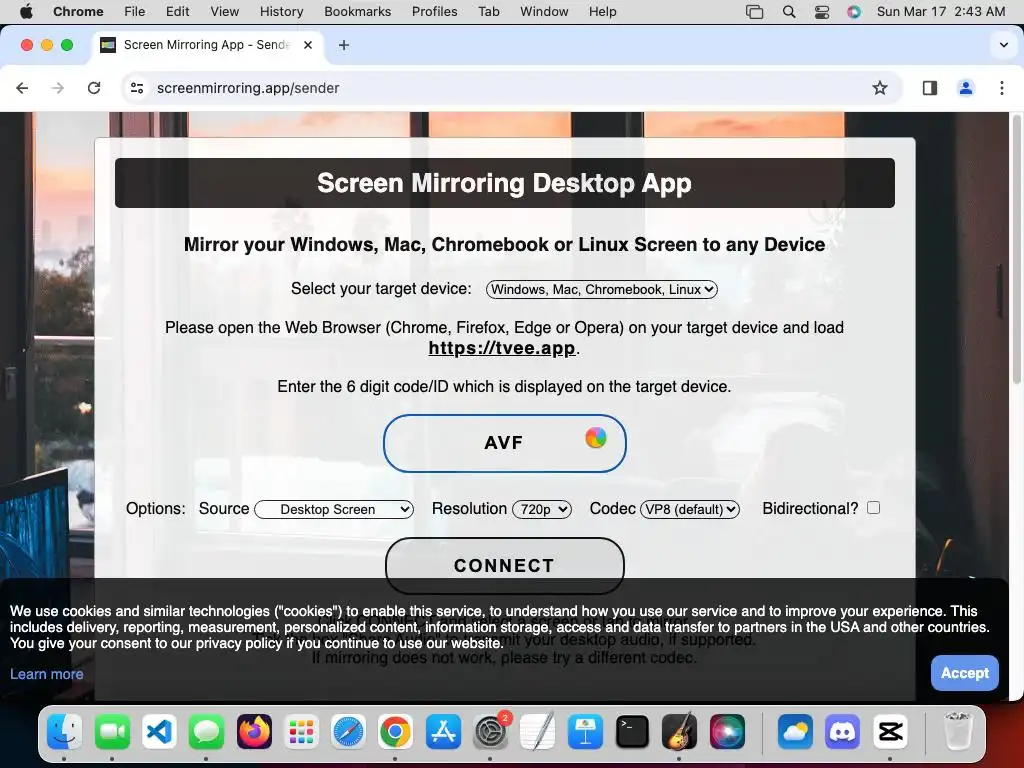Image resolution: width=1024 pixels, height=768 pixels.
Task: Open View menu in menu bar
Action: [225, 12]
